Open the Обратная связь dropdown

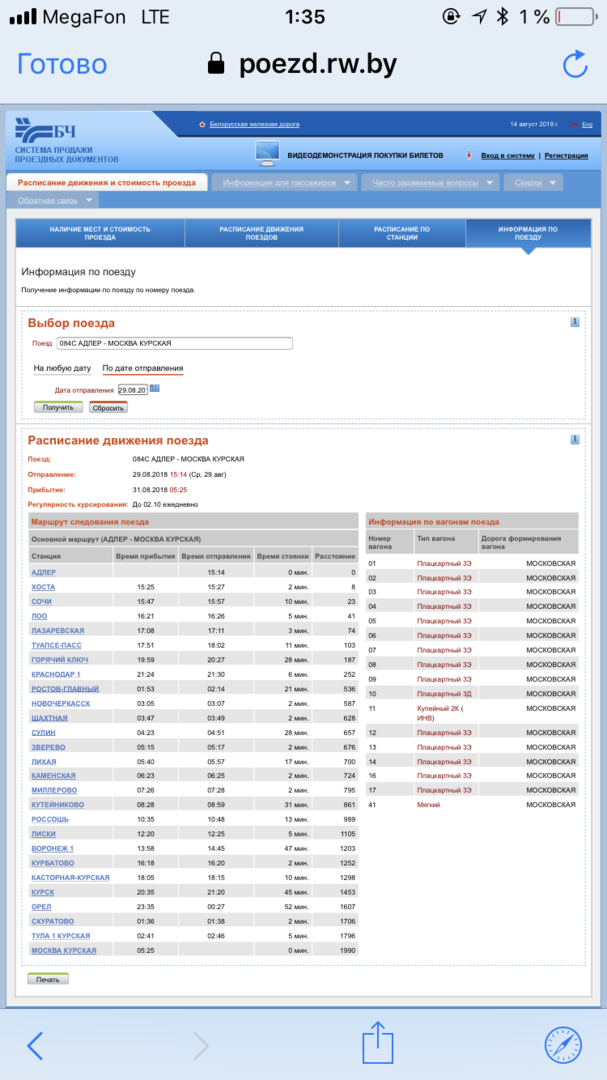coord(56,201)
